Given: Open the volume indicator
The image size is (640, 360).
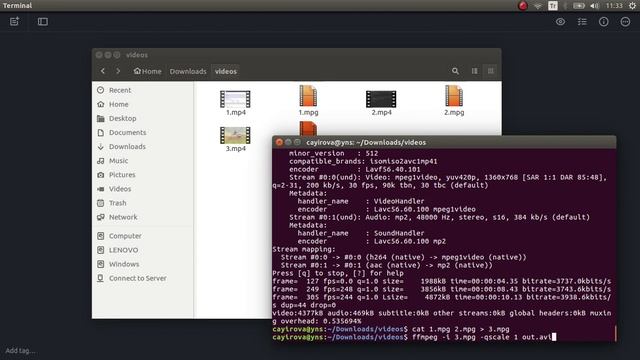Looking at the screenshot, I should coord(595,6).
